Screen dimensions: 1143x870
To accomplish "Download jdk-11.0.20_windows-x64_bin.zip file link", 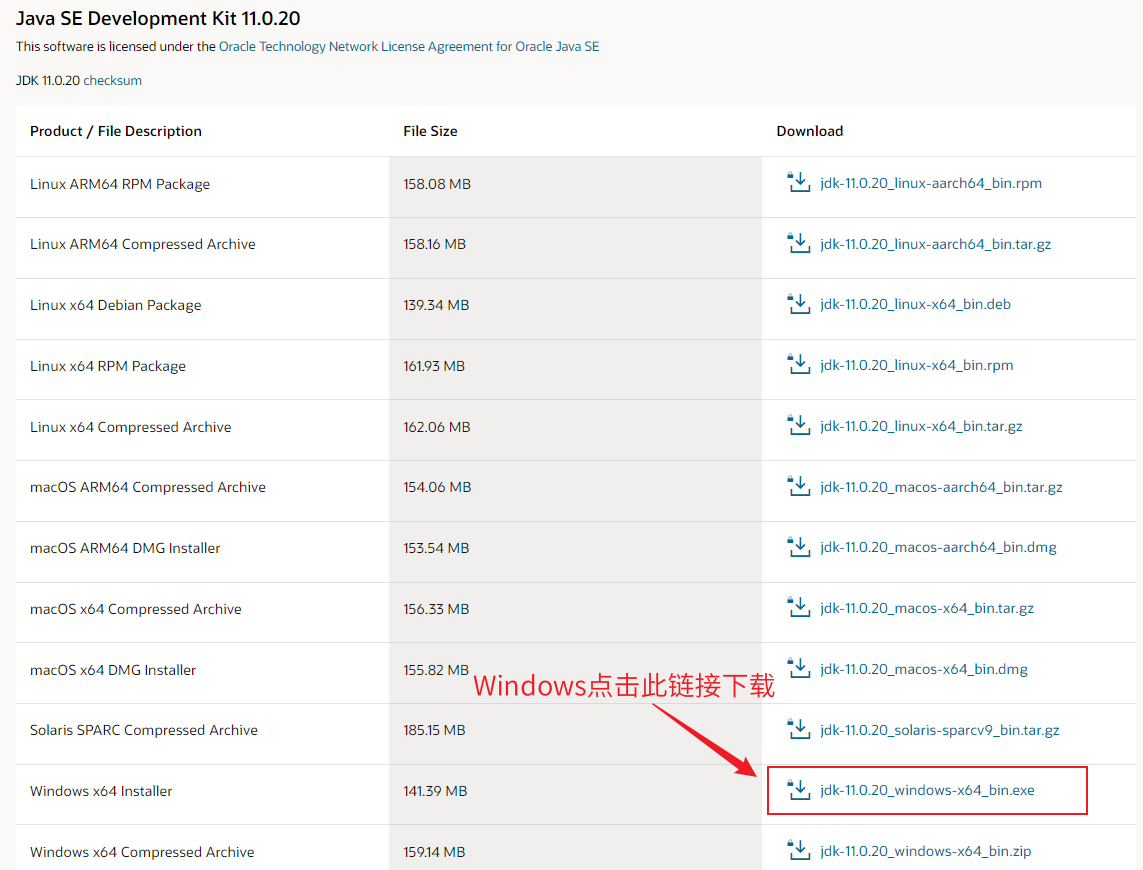I will (x=925, y=852).
